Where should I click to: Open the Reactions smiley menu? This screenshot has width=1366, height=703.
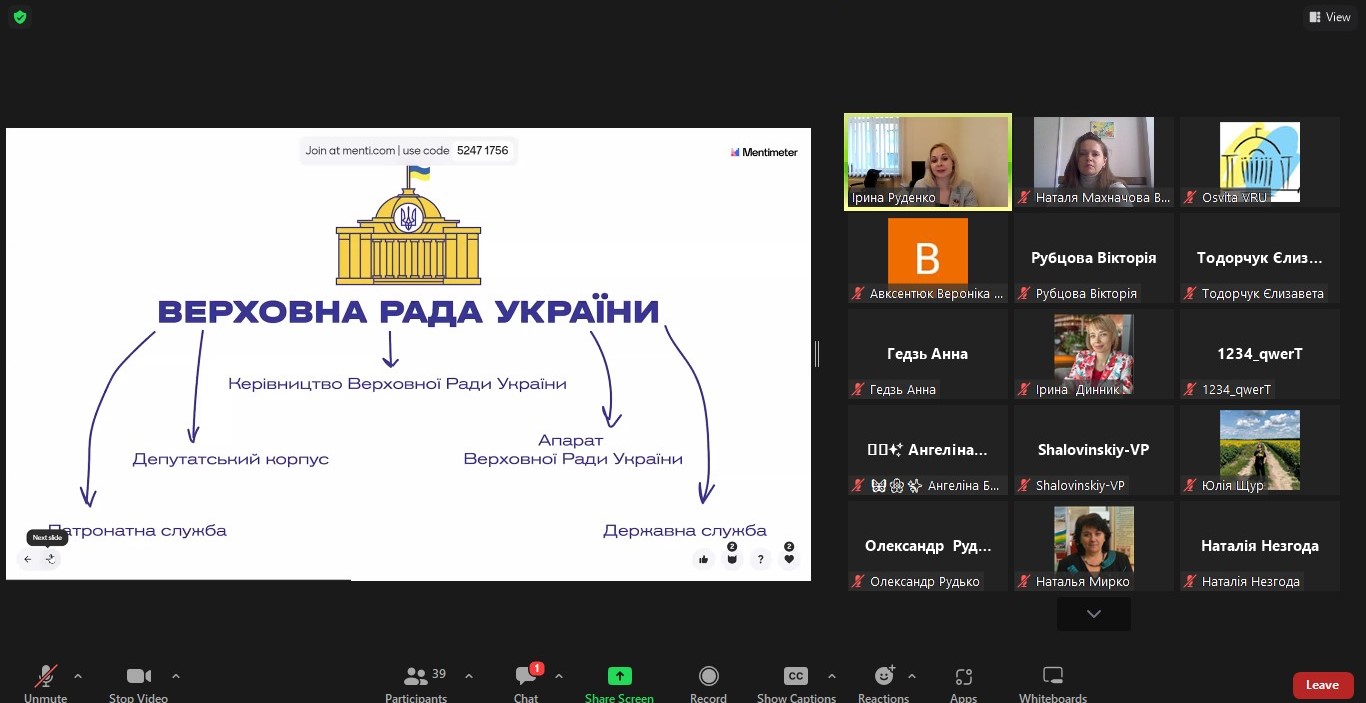[x=883, y=677]
